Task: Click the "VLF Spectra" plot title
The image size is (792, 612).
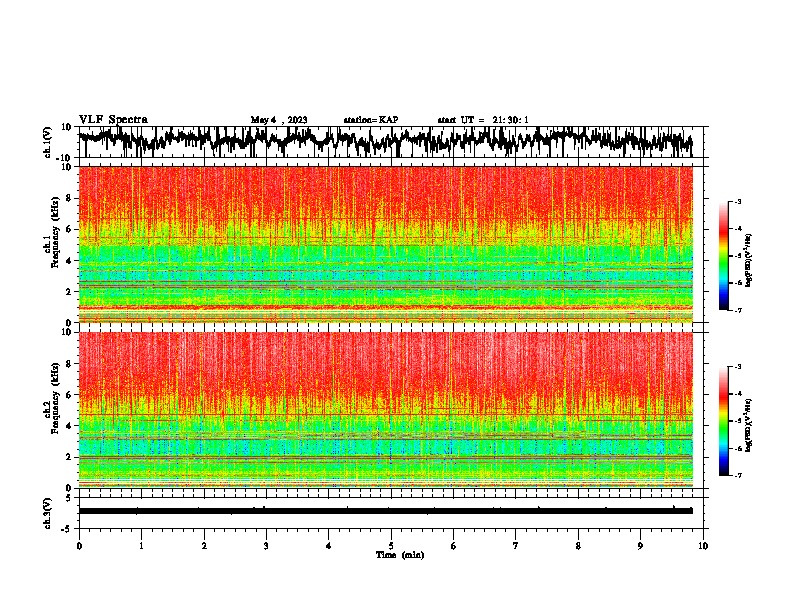Action: point(113,120)
